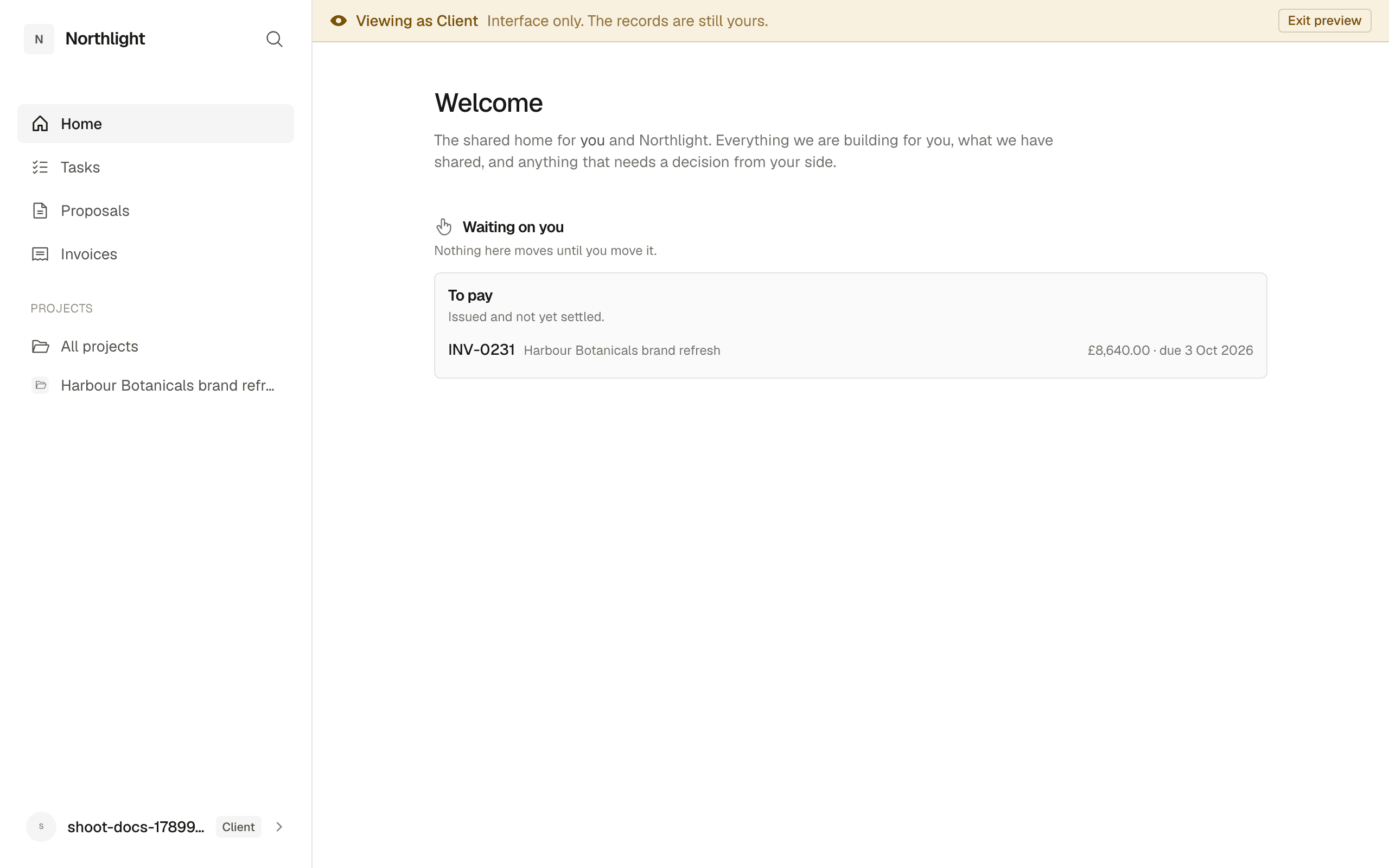Click the Northlight workspace name

[105, 39]
